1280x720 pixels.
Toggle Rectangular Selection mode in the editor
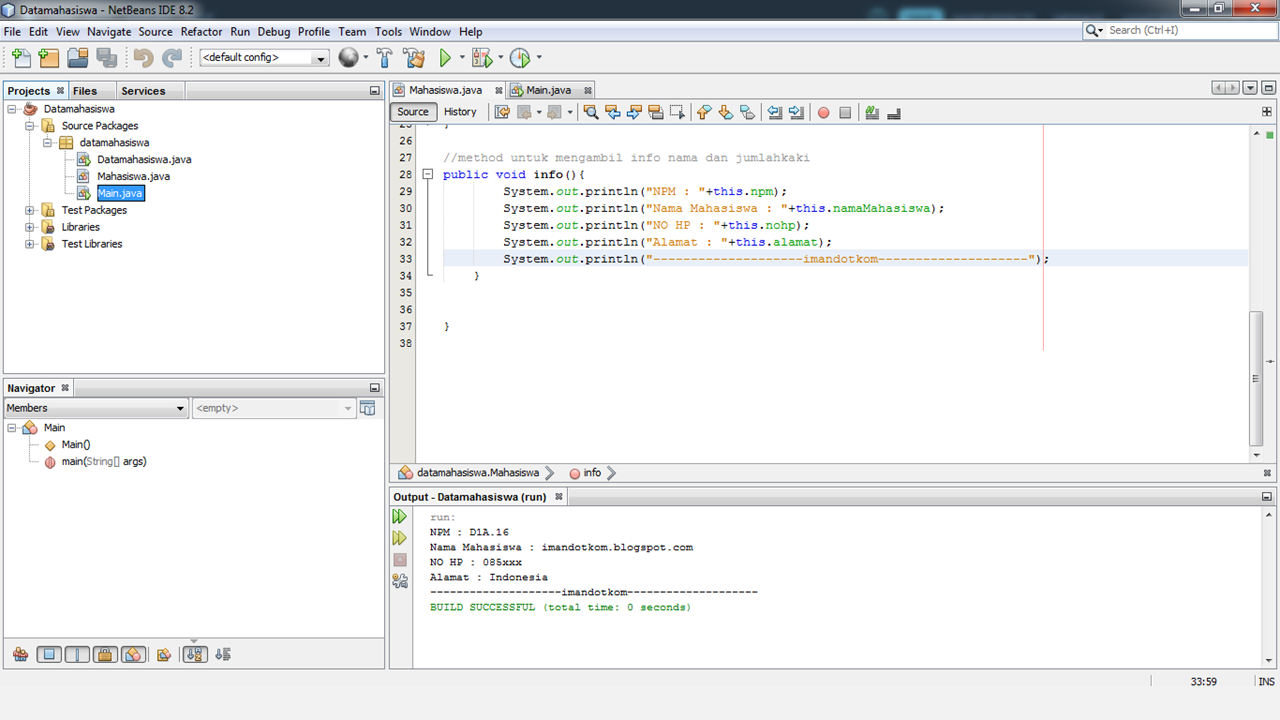point(678,112)
